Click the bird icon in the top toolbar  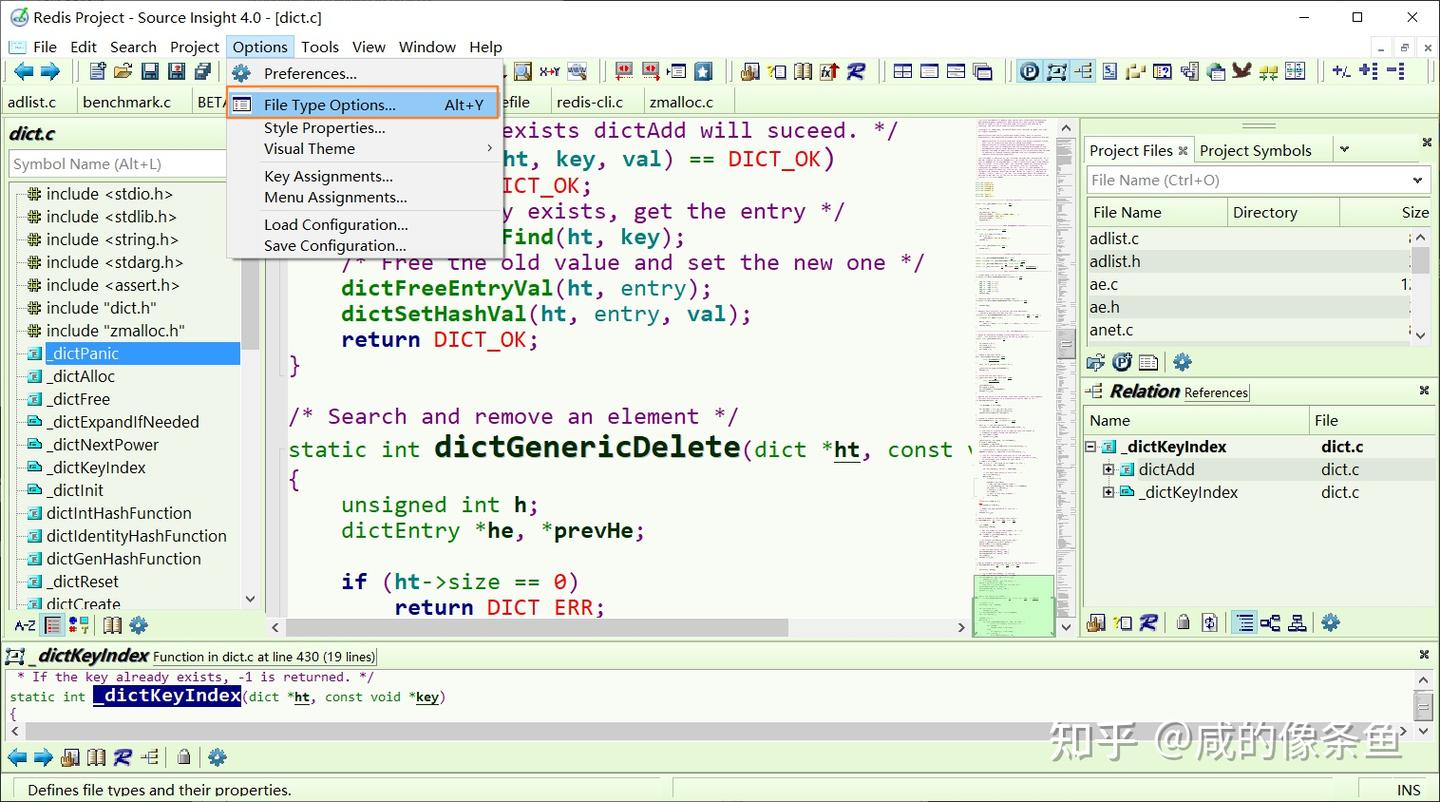click(x=1242, y=71)
